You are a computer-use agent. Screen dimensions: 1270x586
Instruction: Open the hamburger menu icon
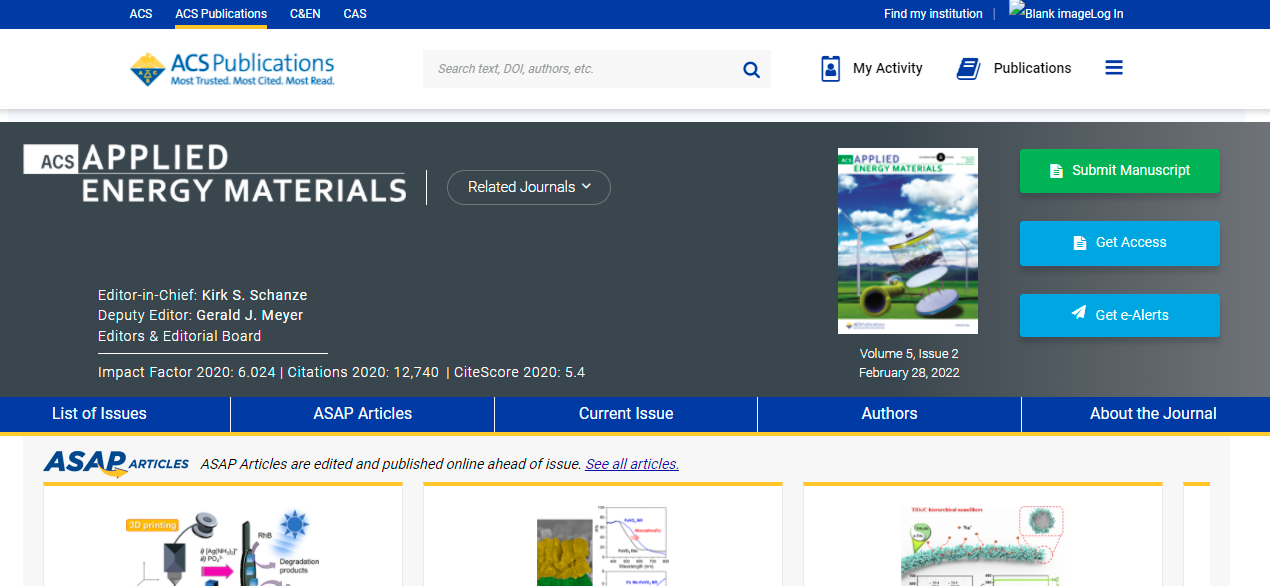[x=1114, y=68]
